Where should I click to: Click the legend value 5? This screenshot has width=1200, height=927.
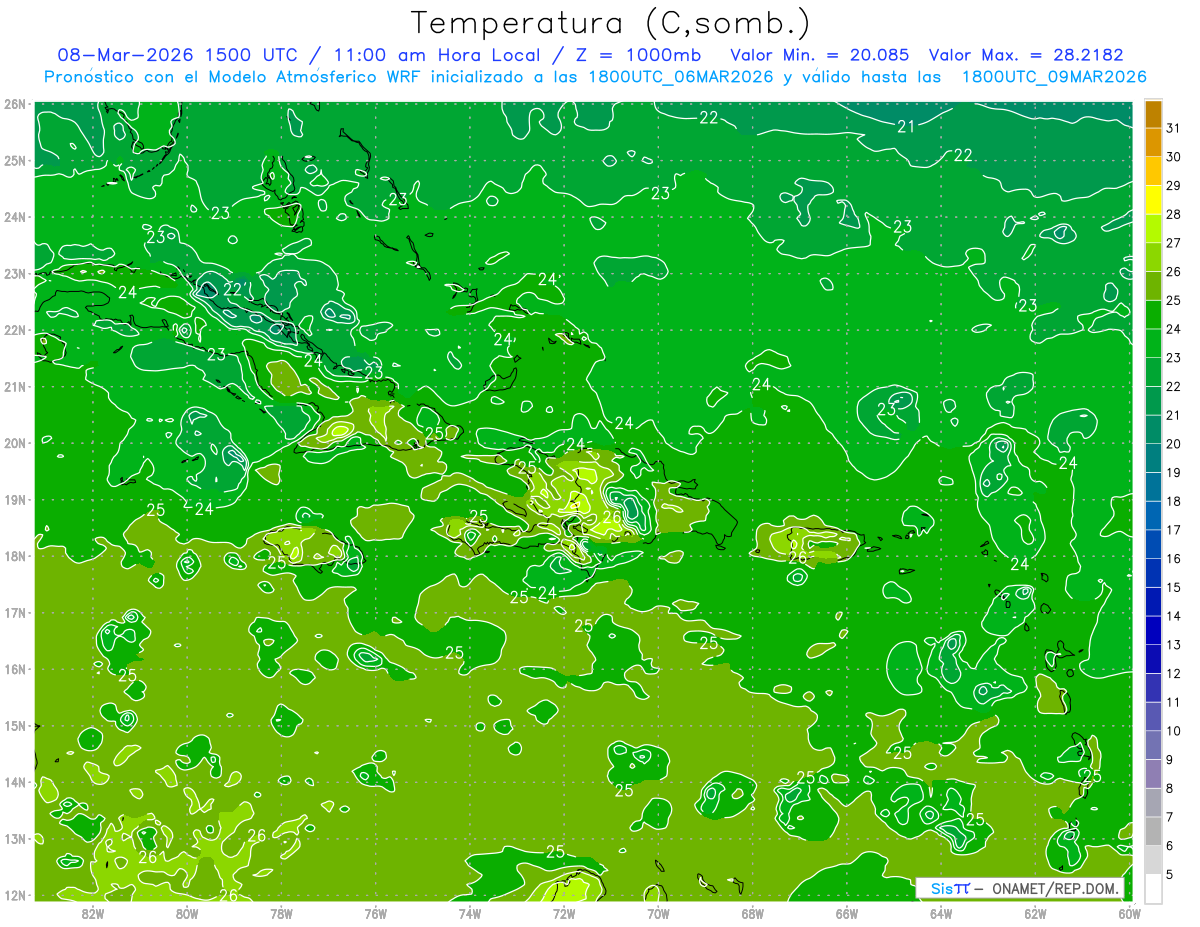point(1171,875)
